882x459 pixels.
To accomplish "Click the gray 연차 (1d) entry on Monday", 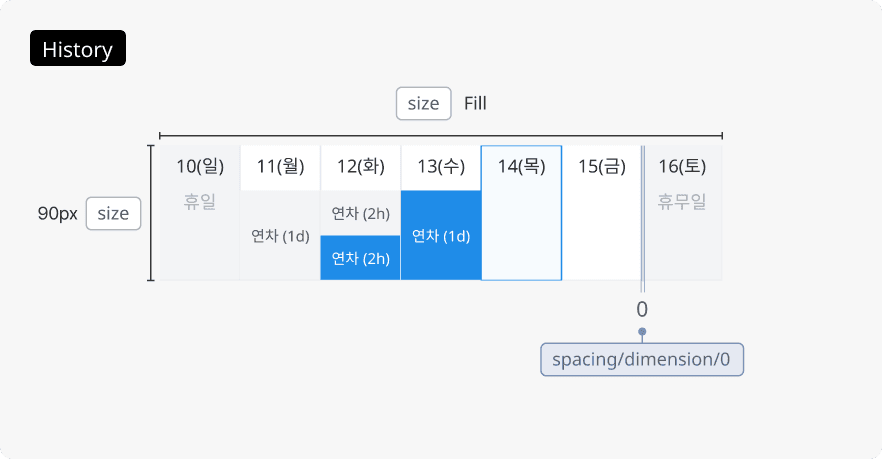I will (280, 236).
